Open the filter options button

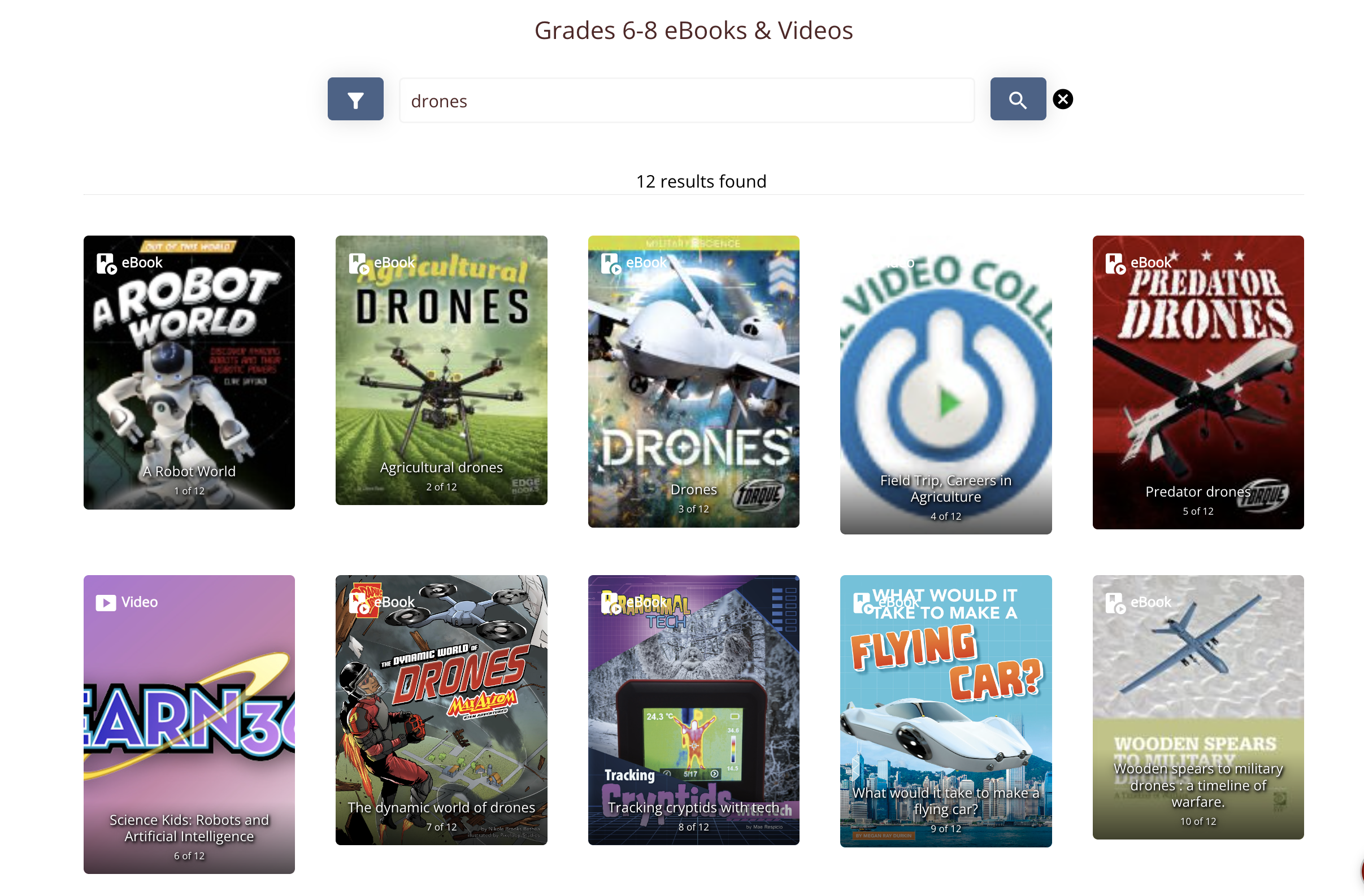click(x=355, y=98)
